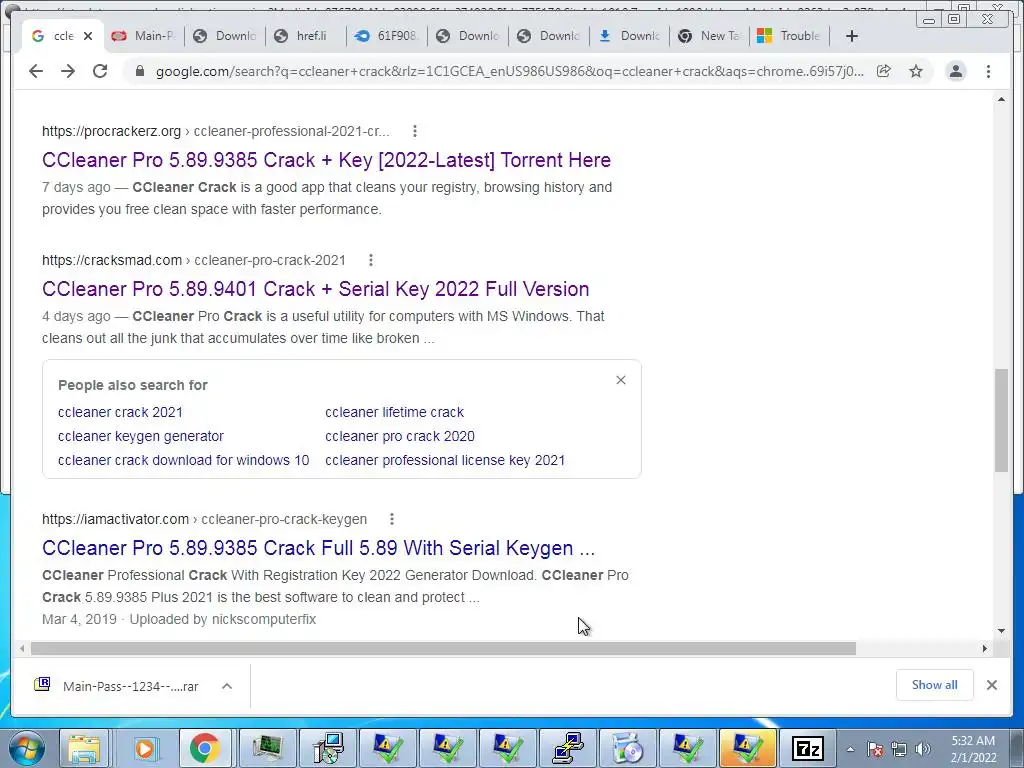Screen dimensions: 1024x768
Task: Share this page via share icon
Action: click(884, 71)
